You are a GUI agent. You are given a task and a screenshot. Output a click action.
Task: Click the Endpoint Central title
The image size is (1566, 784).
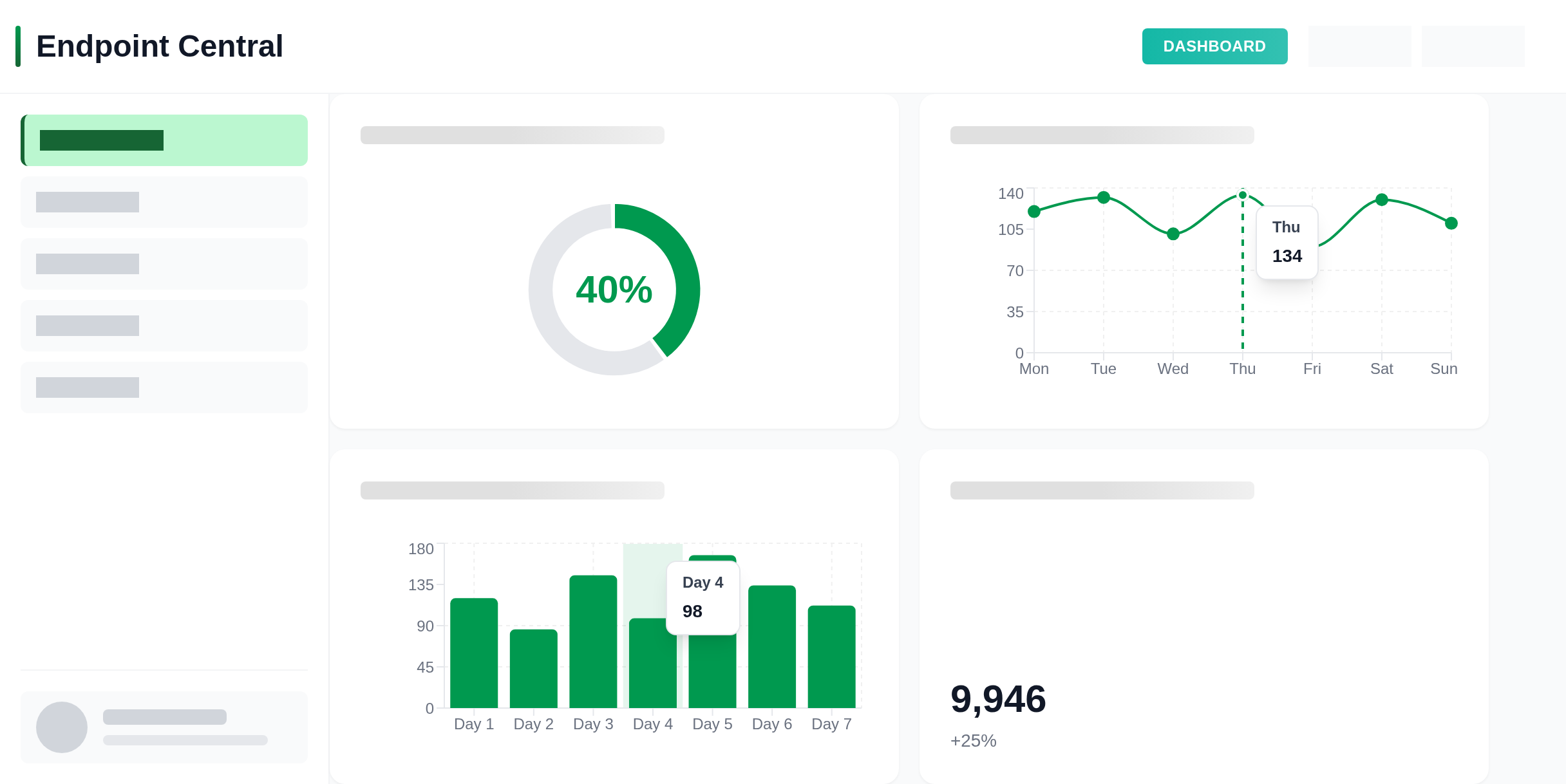click(160, 46)
